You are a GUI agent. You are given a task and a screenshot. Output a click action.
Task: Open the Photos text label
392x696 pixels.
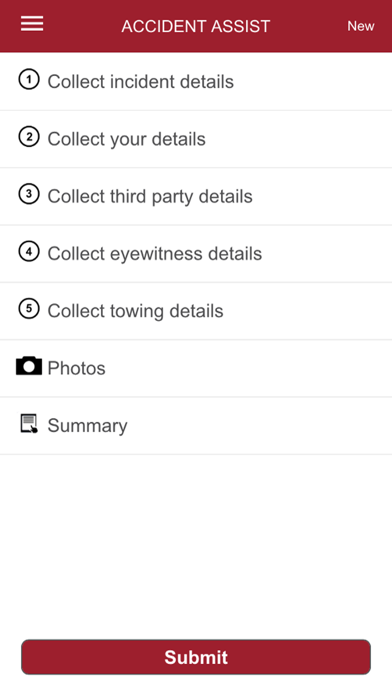[76, 368]
